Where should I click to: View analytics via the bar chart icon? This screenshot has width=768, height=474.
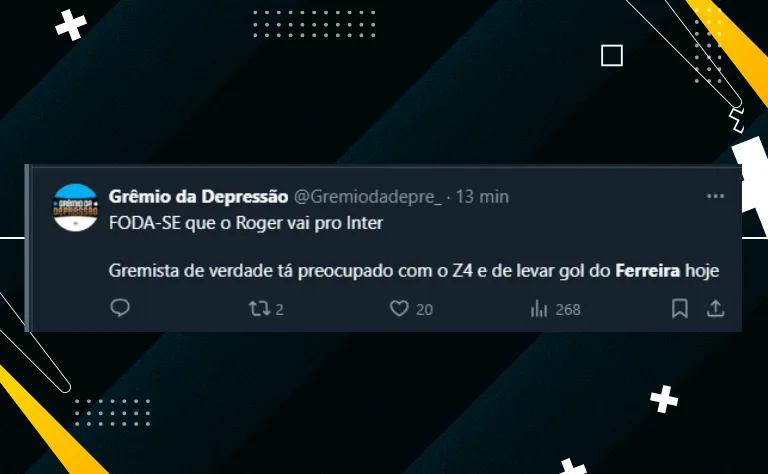click(x=539, y=309)
